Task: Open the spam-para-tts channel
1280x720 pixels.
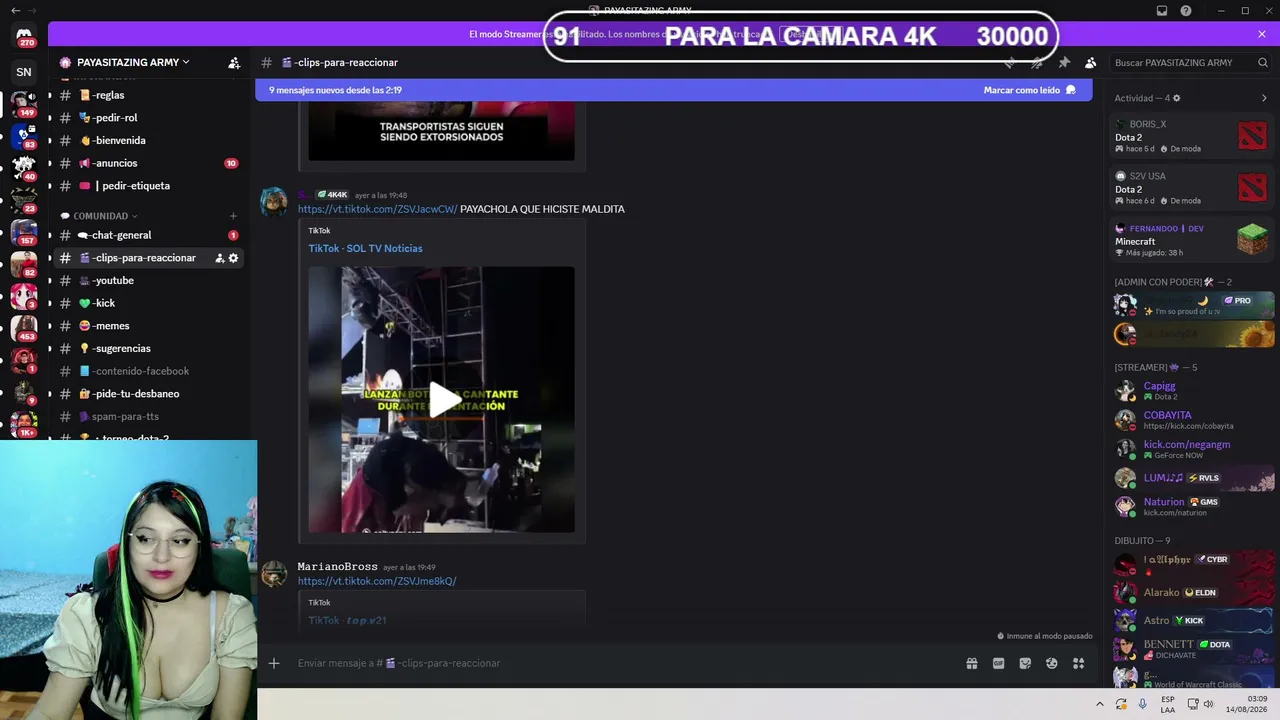Action: (x=146, y=417)
